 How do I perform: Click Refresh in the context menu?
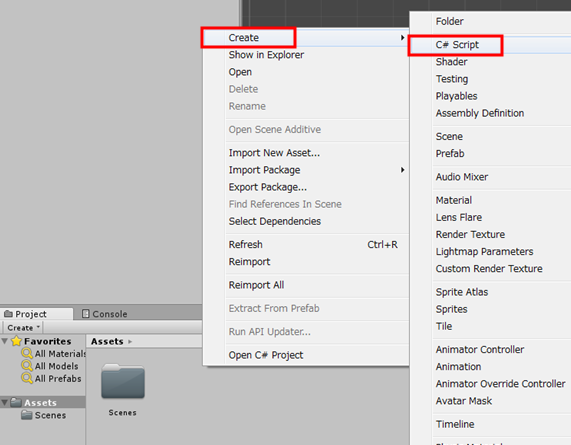point(245,244)
